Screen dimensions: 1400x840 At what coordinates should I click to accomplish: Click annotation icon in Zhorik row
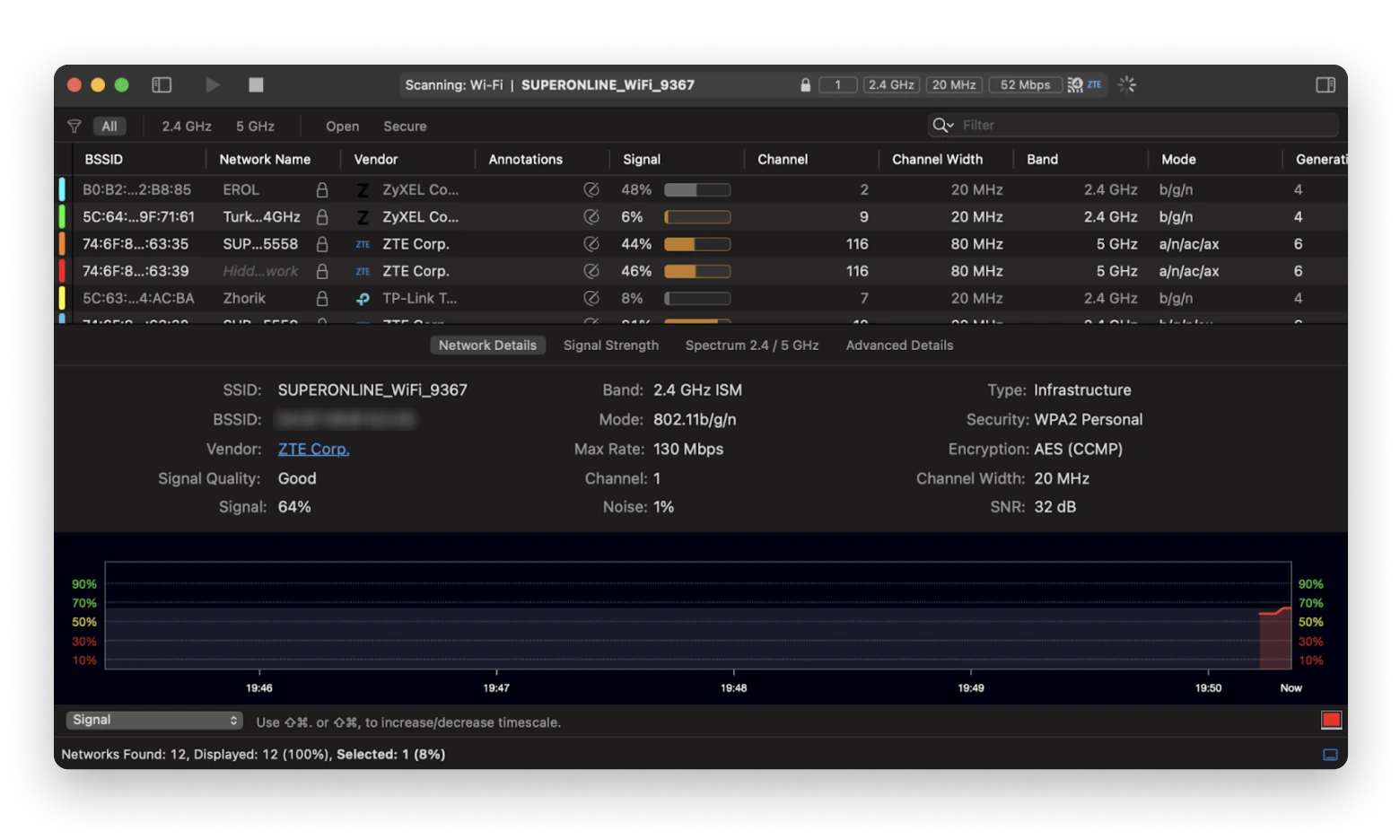[591, 297]
